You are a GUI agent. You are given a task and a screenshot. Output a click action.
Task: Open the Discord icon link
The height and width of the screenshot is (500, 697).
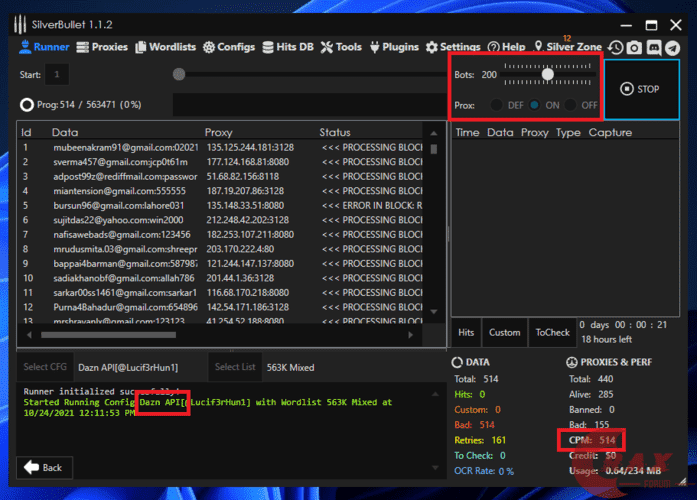tap(653, 47)
